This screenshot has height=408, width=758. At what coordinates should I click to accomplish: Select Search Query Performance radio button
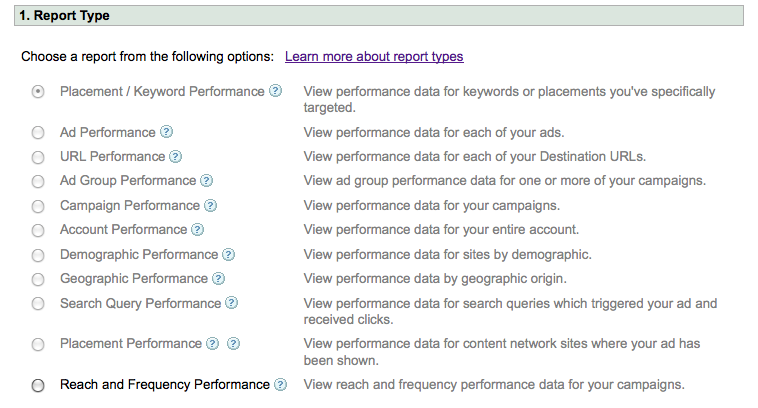pyautogui.click(x=38, y=304)
